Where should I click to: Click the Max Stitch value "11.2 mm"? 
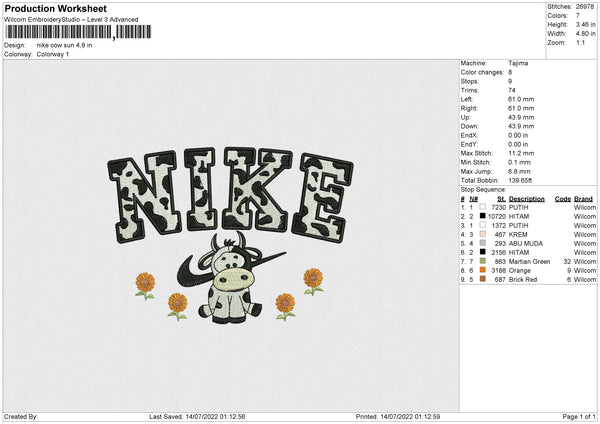coord(521,153)
